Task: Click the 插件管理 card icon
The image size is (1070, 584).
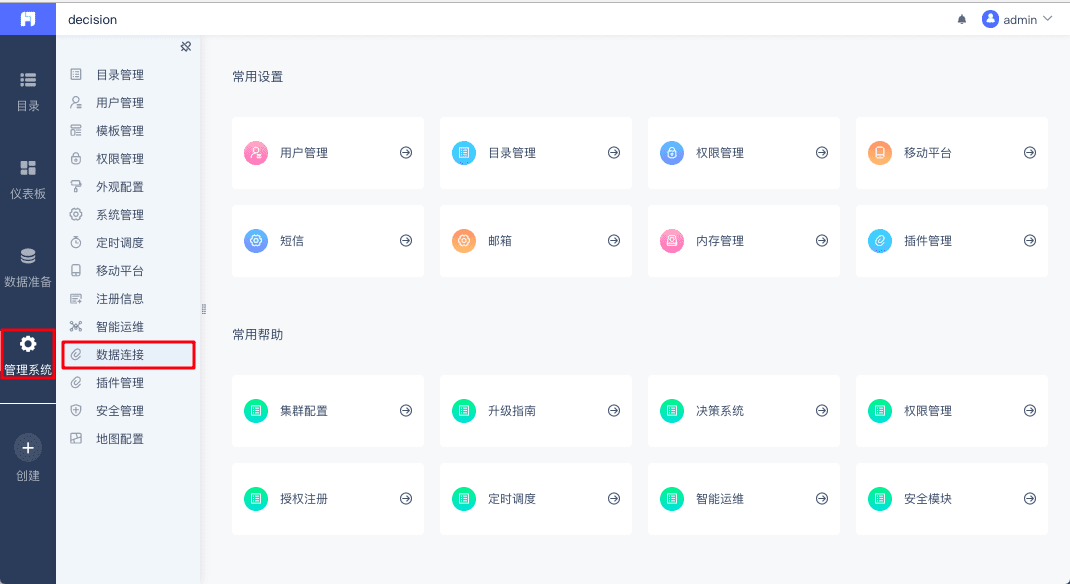Action: (x=880, y=241)
